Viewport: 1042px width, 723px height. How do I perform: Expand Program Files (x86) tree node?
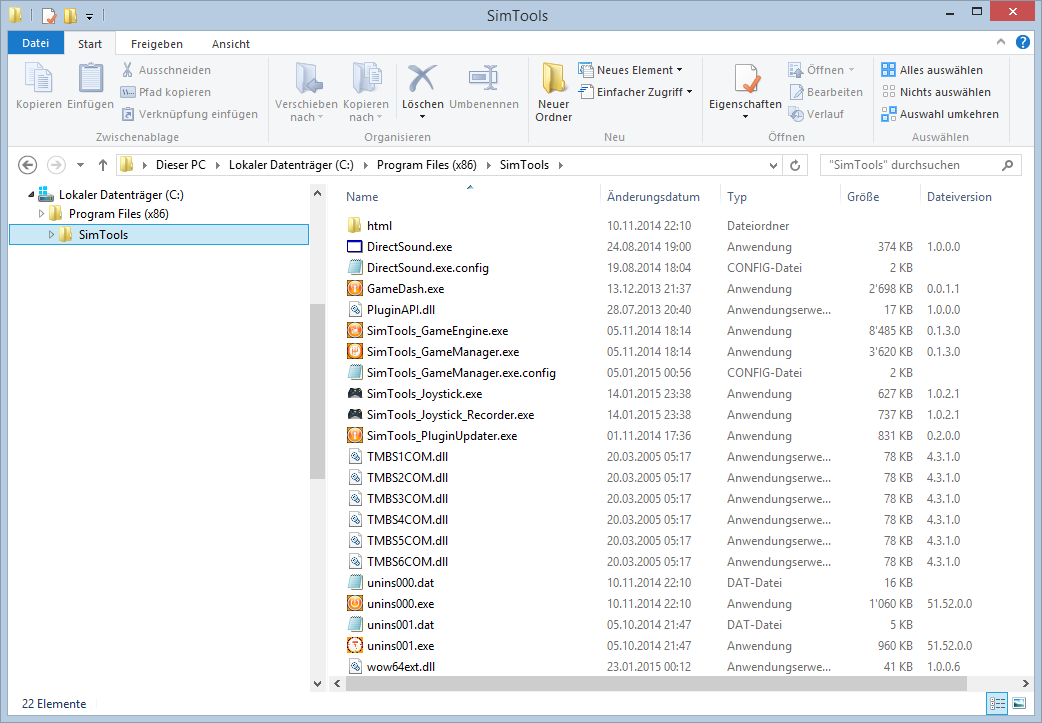point(41,214)
